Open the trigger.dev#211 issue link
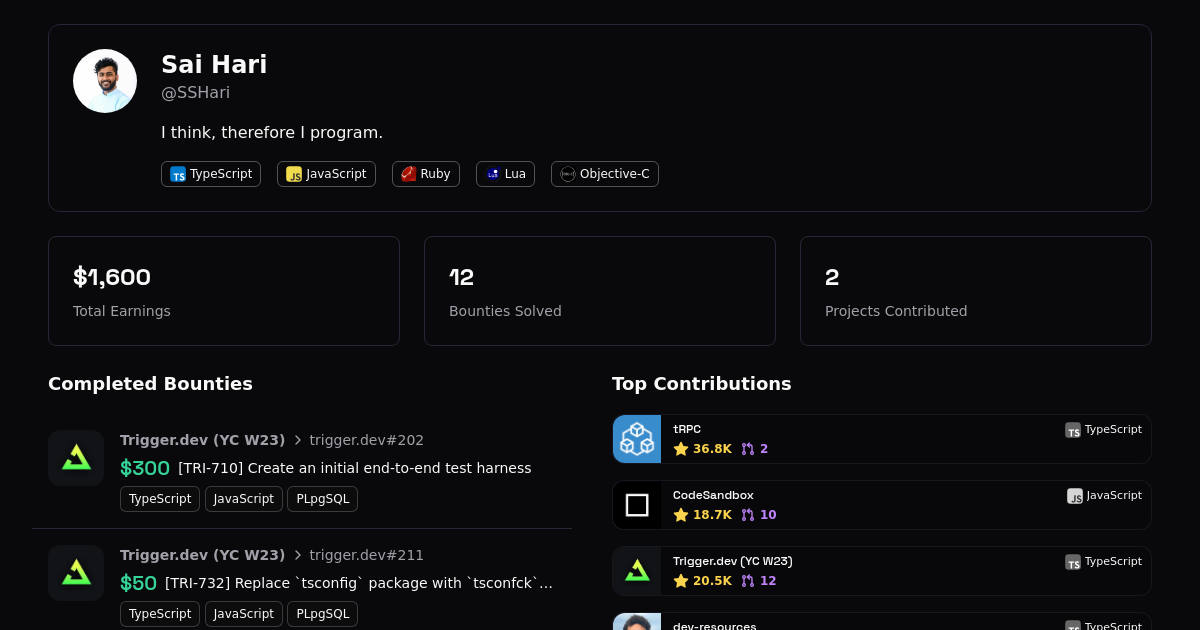1200x630 pixels. (x=366, y=555)
